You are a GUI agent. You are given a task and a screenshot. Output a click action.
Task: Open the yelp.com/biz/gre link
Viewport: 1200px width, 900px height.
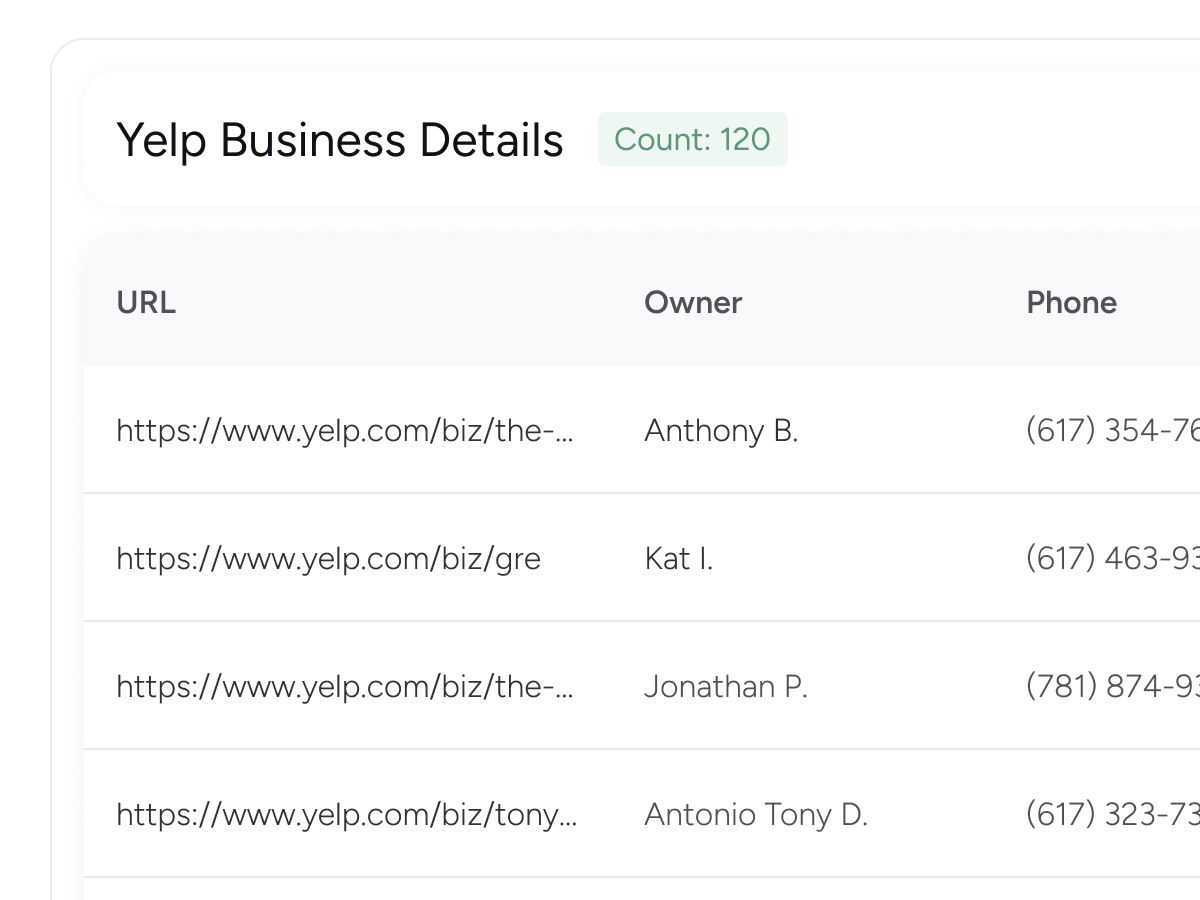[x=328, y=558]
